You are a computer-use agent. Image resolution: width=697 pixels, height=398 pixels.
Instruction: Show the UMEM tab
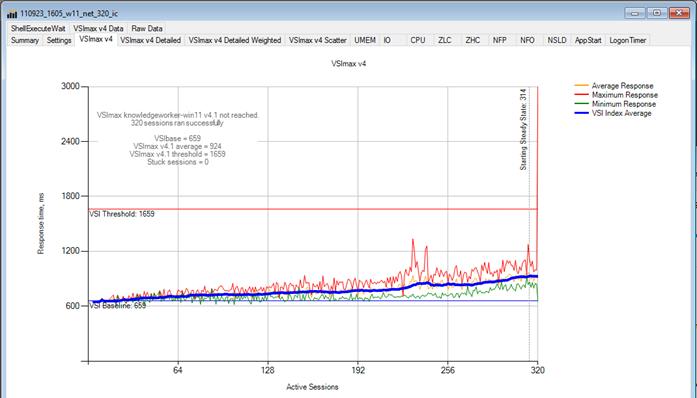coord(365,40)
